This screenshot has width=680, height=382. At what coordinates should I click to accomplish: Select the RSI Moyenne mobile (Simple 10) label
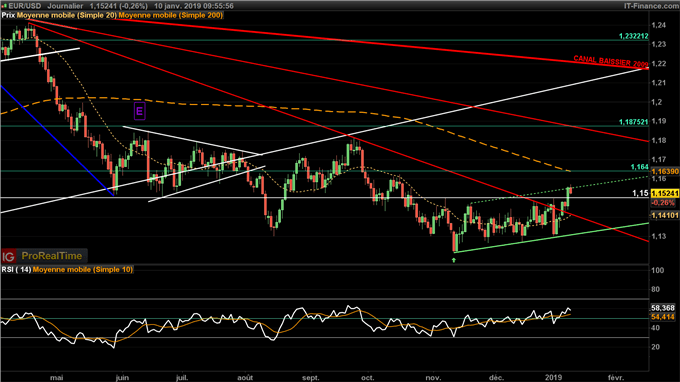tap(83, 270)
